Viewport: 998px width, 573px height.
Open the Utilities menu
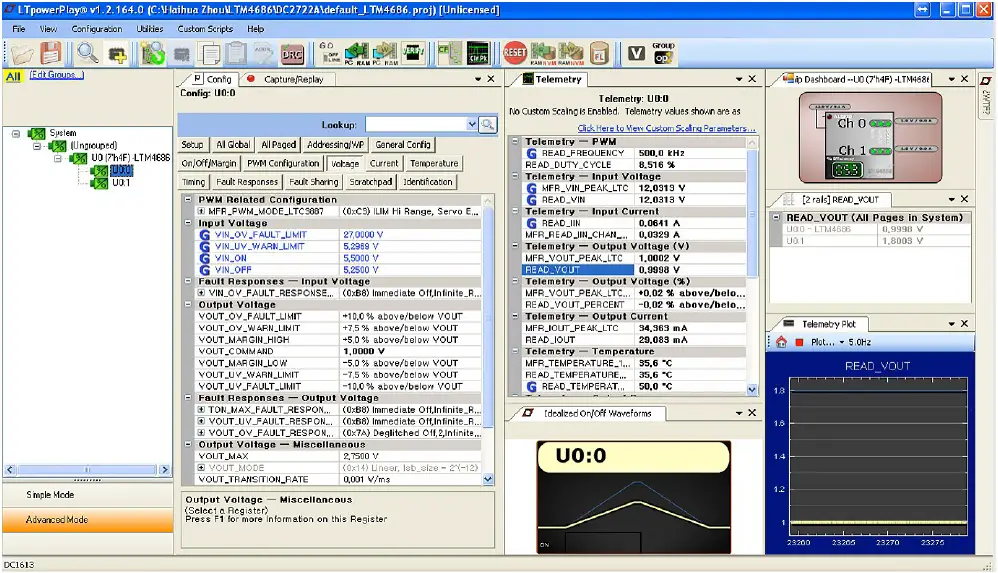click(149, 29)
